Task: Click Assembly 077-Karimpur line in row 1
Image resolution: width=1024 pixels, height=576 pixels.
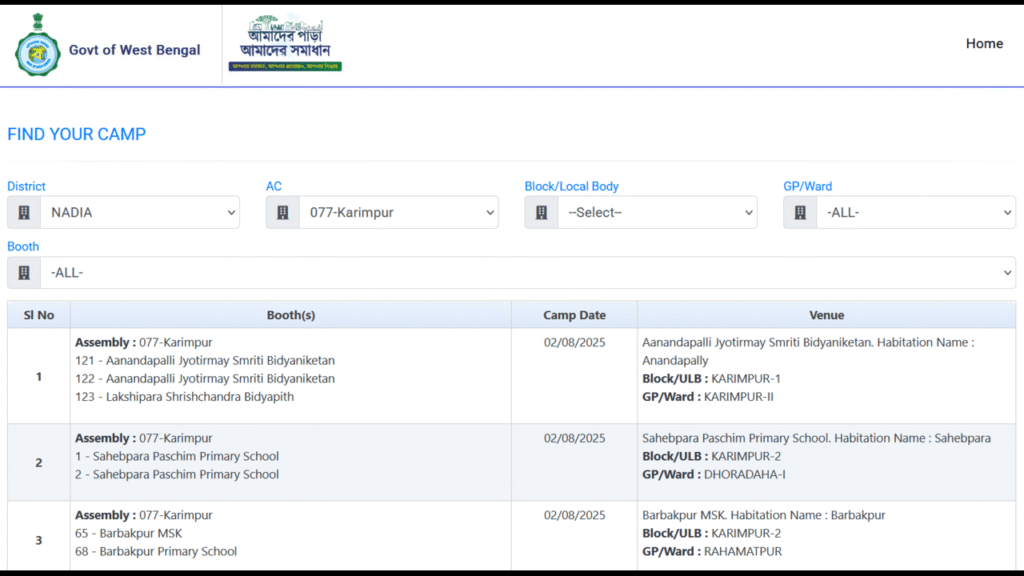Action: (x=144, y=342)
